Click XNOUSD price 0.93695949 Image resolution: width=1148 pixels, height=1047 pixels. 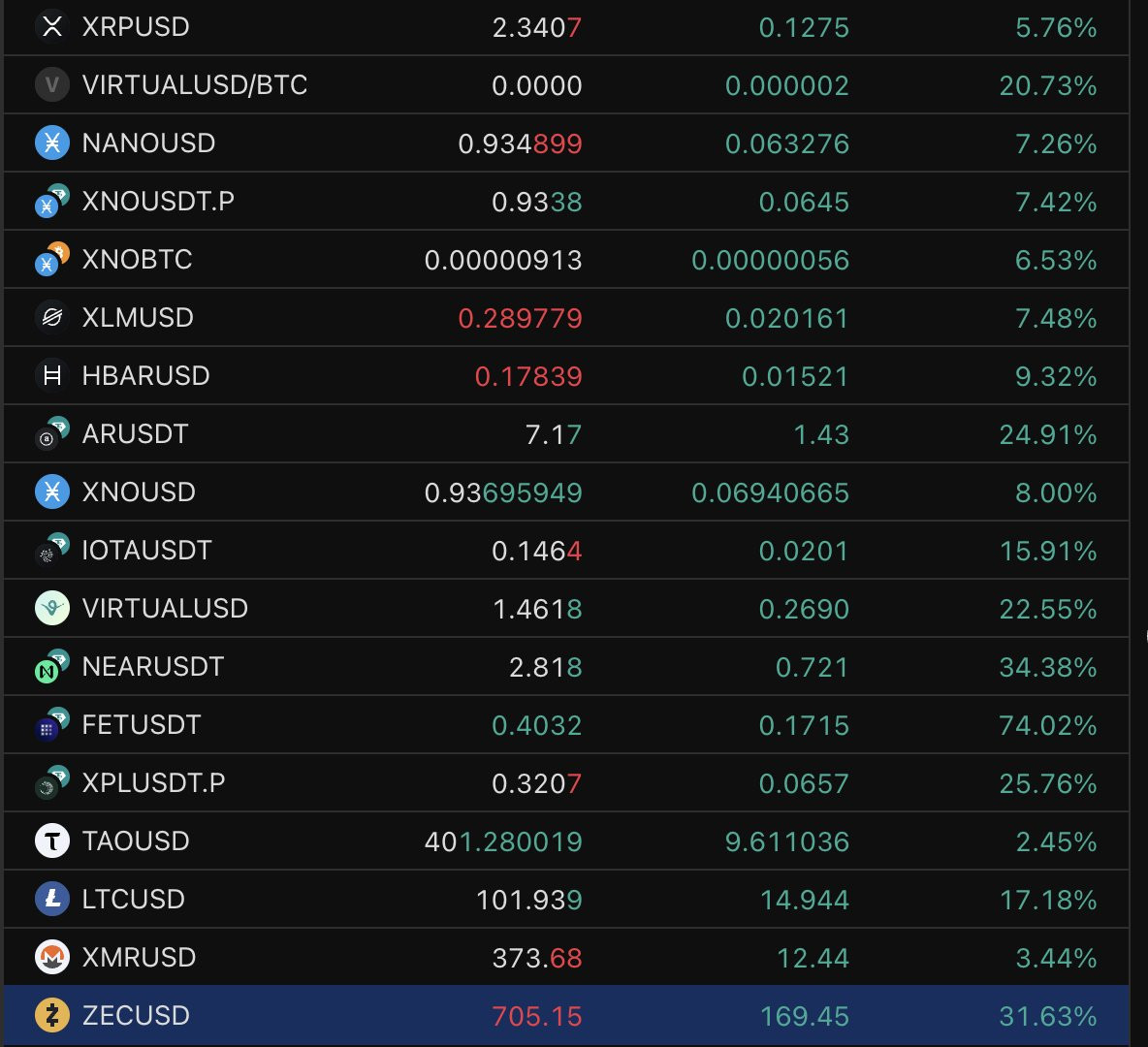503,492
